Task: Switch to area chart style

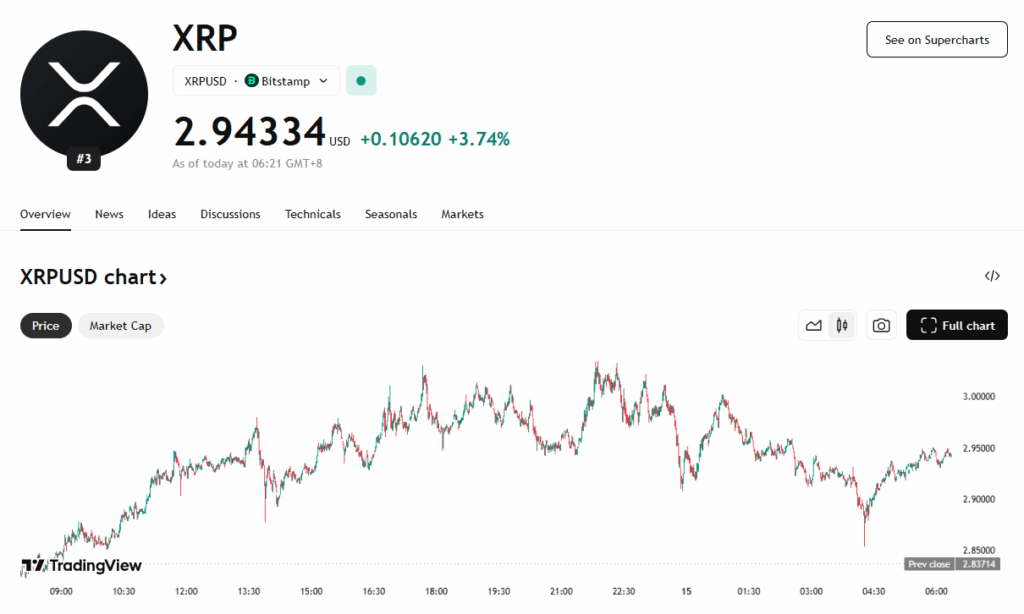Action: click(x=814, y=325)
